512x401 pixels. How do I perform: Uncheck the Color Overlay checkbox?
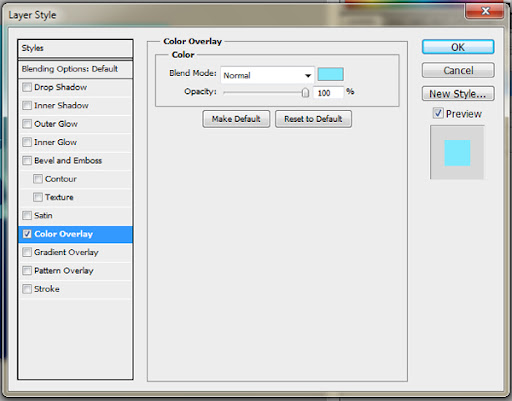coord(27,234)
